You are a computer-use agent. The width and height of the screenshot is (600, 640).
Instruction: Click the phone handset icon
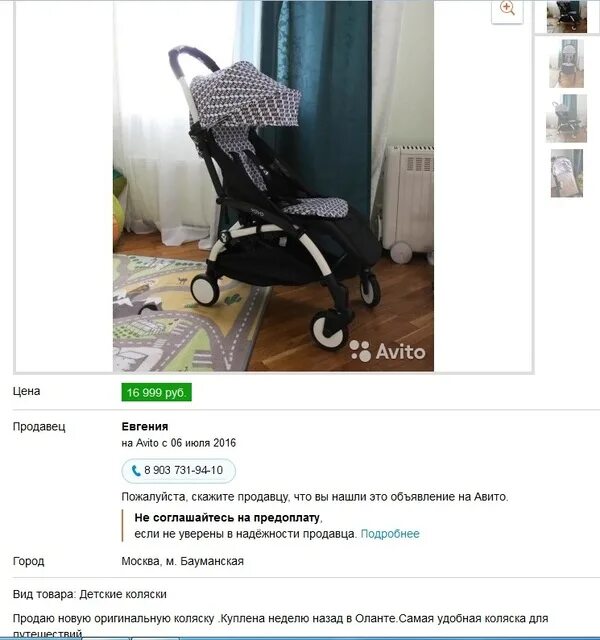pyautogui.click(x=136, y=471)
